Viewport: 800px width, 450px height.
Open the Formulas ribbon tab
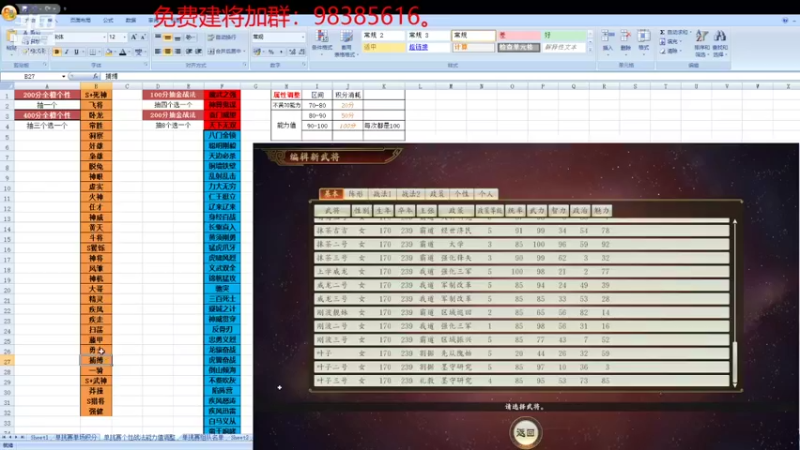pyautogui.click(x=108, y=20)
